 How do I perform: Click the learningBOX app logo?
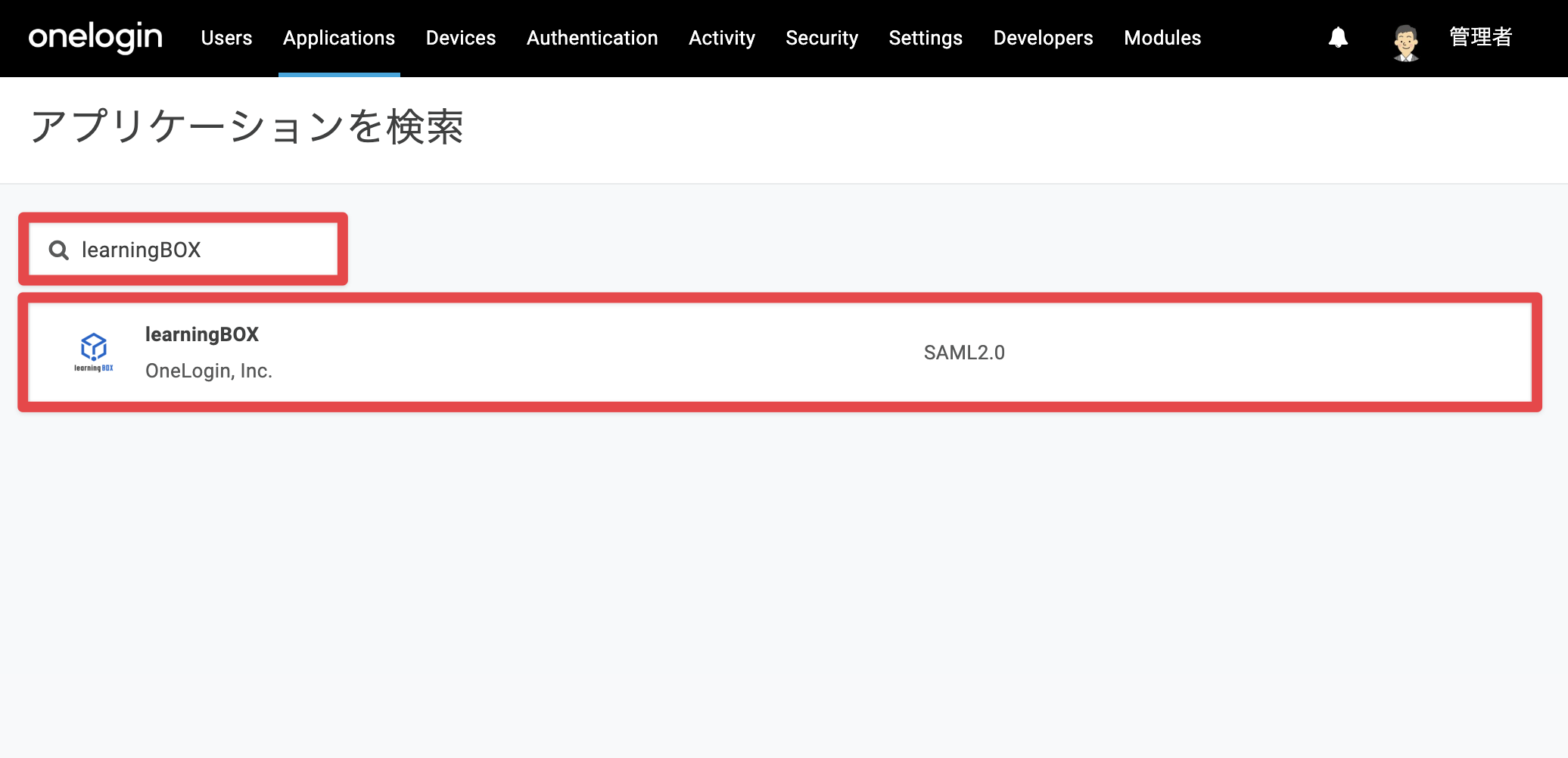pyautogui.click(x=94, y=353)
